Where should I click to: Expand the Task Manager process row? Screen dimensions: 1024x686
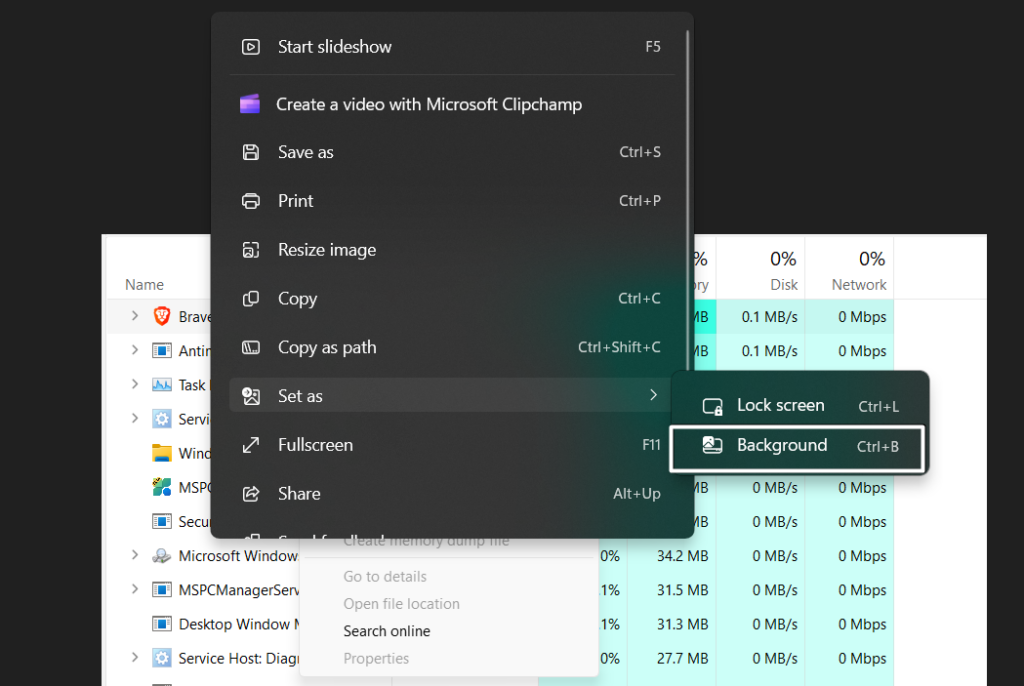pos(134,385)
